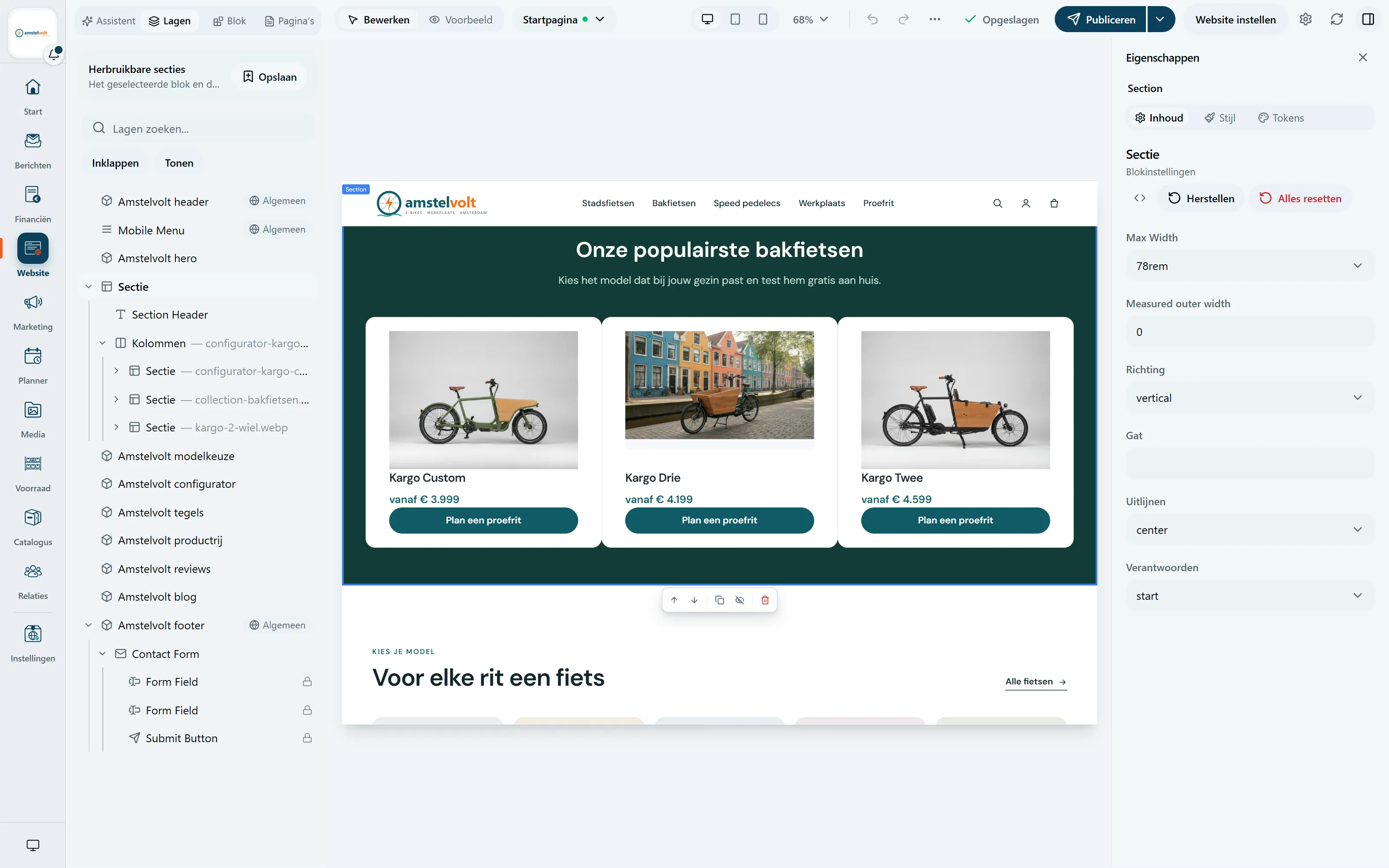The height and width of the screenshot is (868, 1389).
Task: Click the Publiceren button
Action: click(1100, 20)
